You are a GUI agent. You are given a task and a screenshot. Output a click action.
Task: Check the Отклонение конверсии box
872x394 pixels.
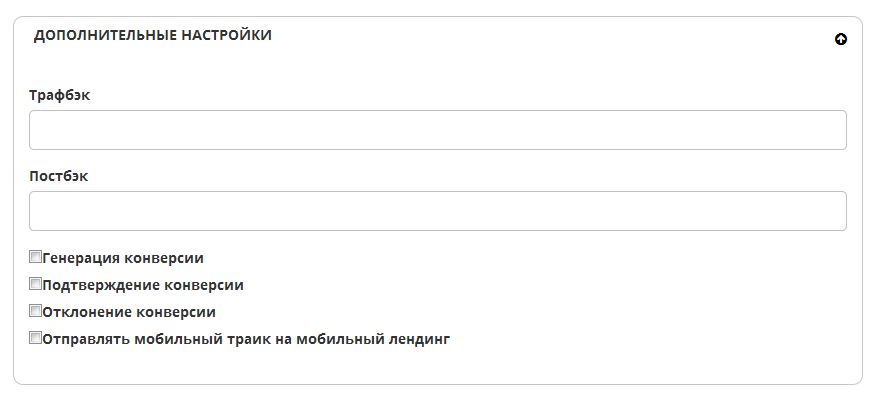click(x=36, y=311)
